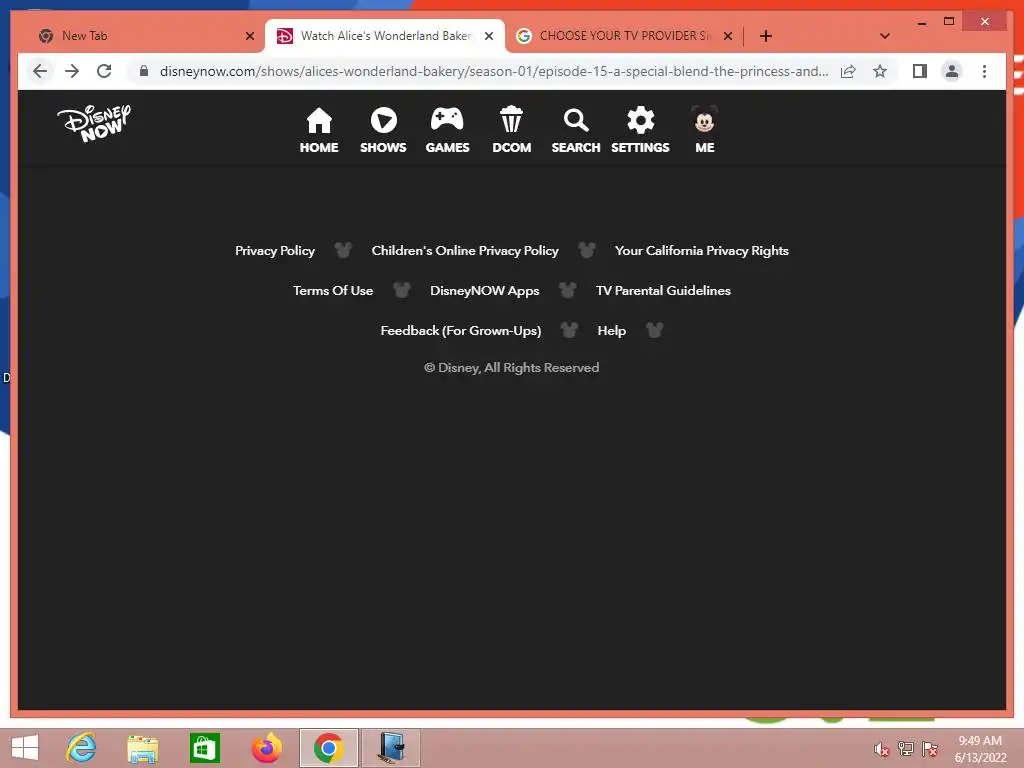Open Feedback (For Grown-Ups) link
This screenshot has width=1024, height=768.
click(461, 330)
